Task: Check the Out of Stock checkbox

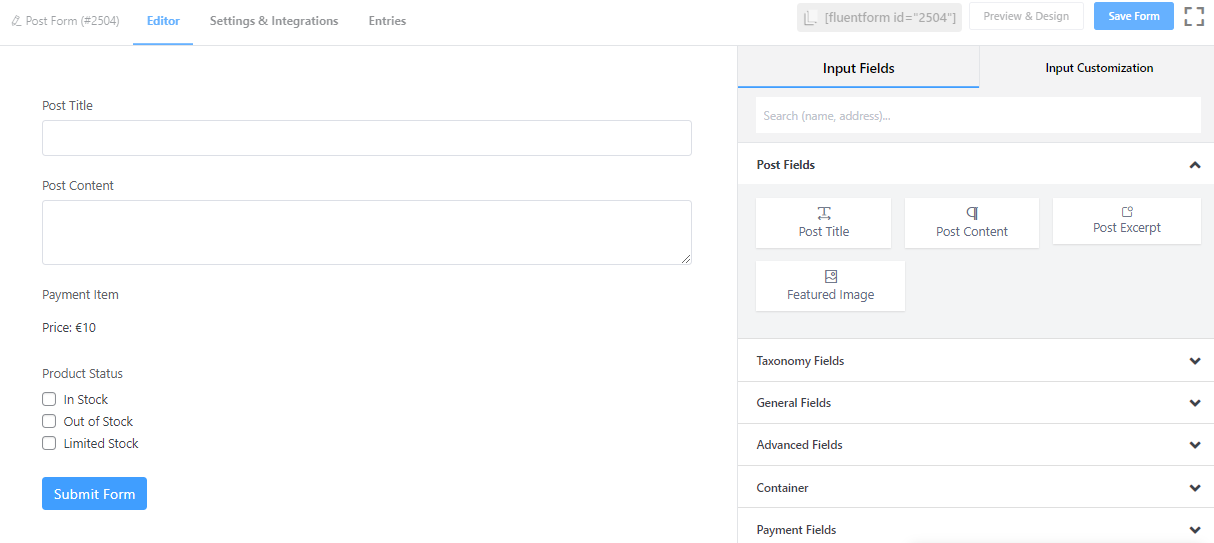Action: point(49,421)
